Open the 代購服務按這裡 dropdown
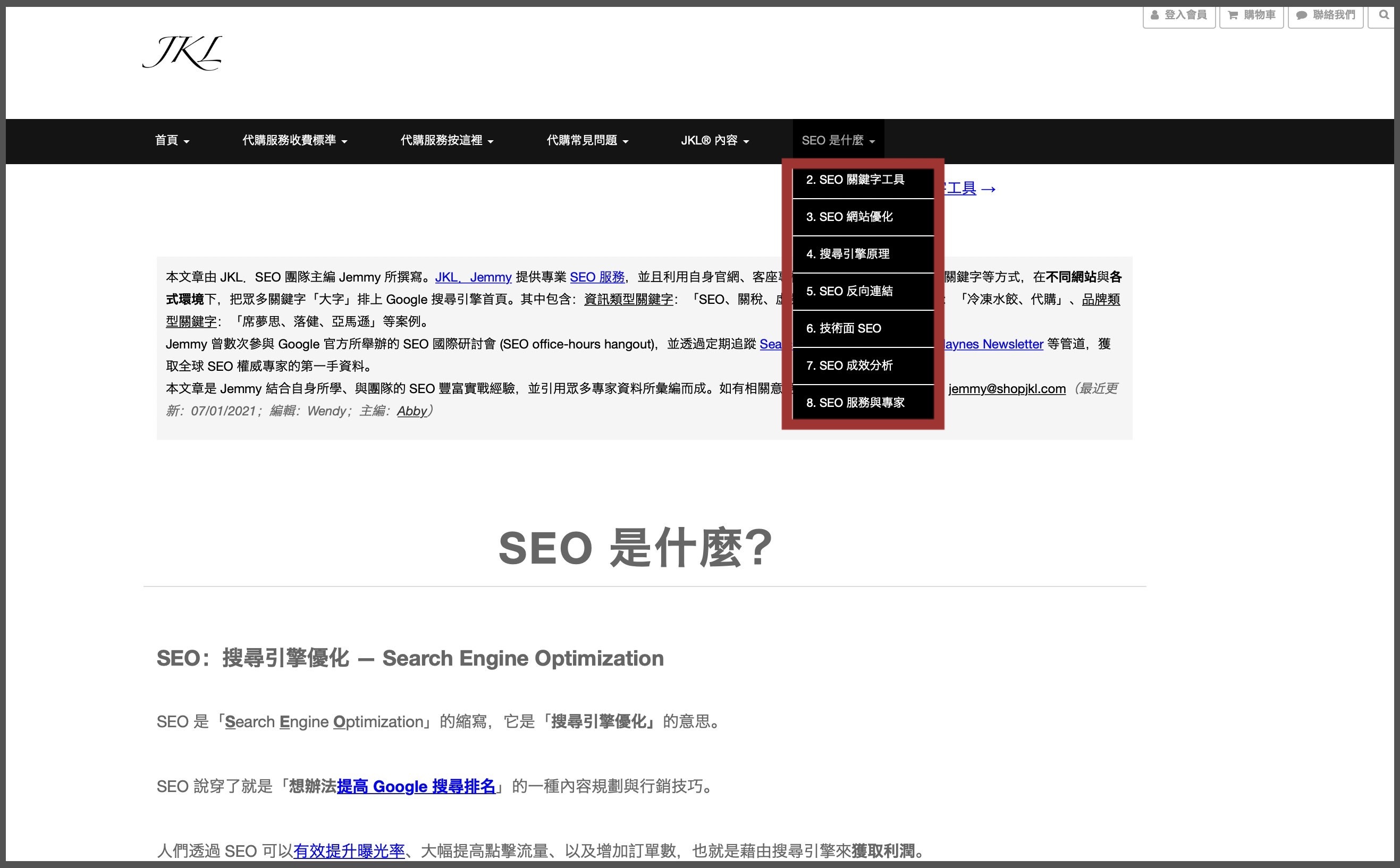Screen dimensions: 1400x868 click(x=447, y=141)
